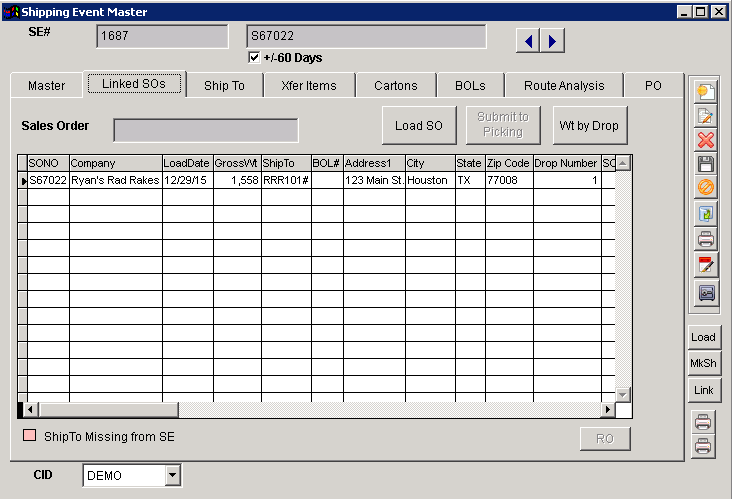Toggle the +/-60 Days checkbox

pyautogui.click(x=254, y=58)
